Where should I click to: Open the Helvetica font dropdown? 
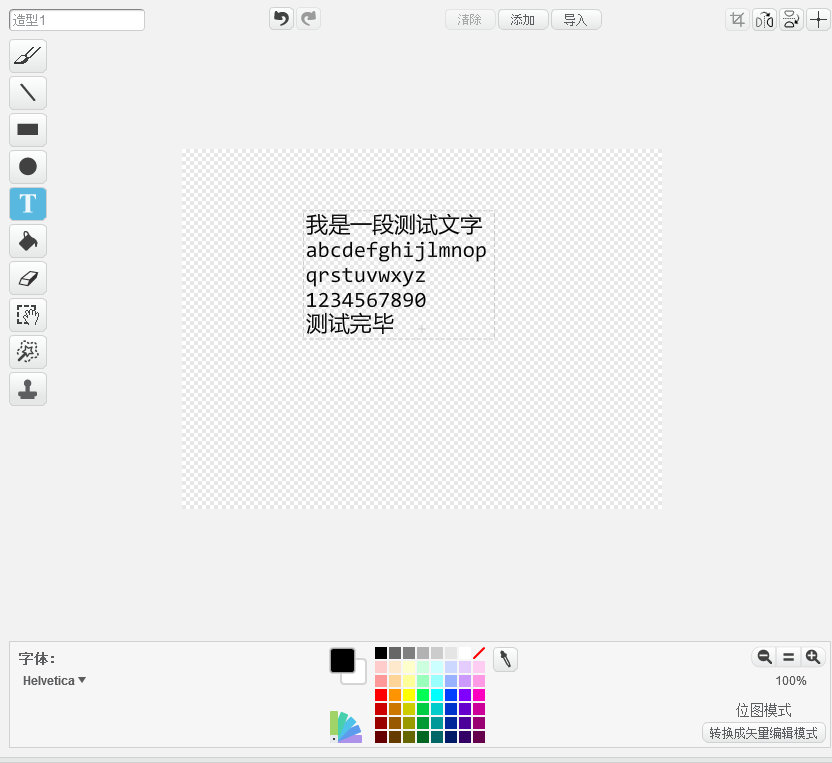click(x=54, y=680)
